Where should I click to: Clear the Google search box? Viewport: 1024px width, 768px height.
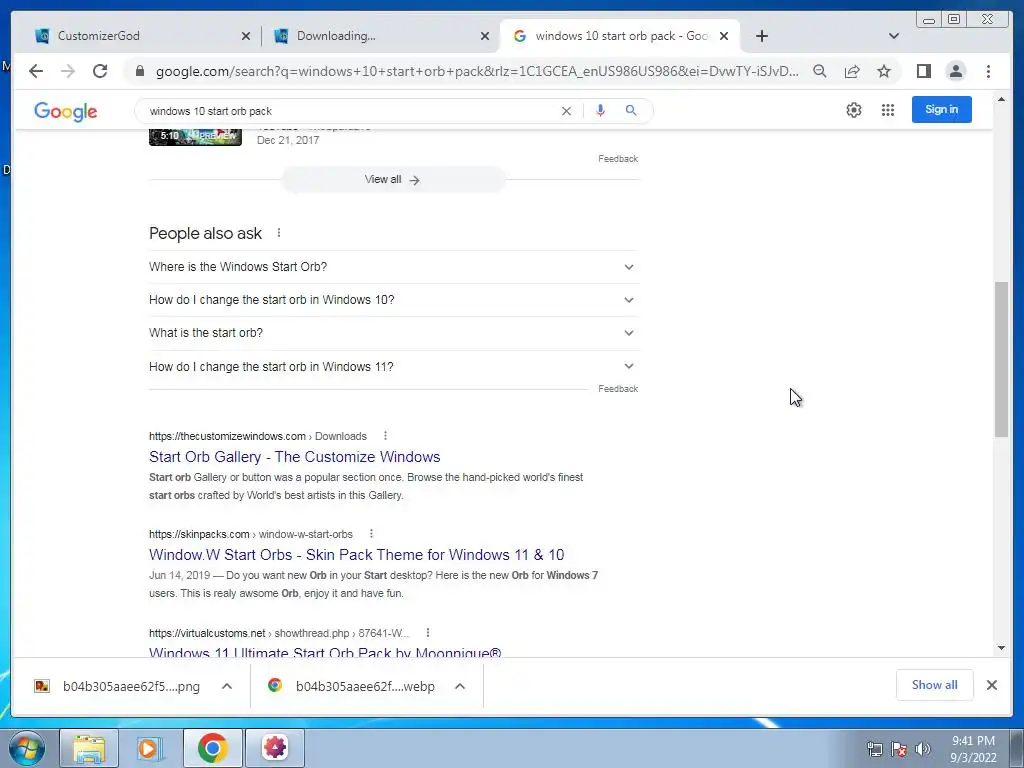tap(566, 111)
